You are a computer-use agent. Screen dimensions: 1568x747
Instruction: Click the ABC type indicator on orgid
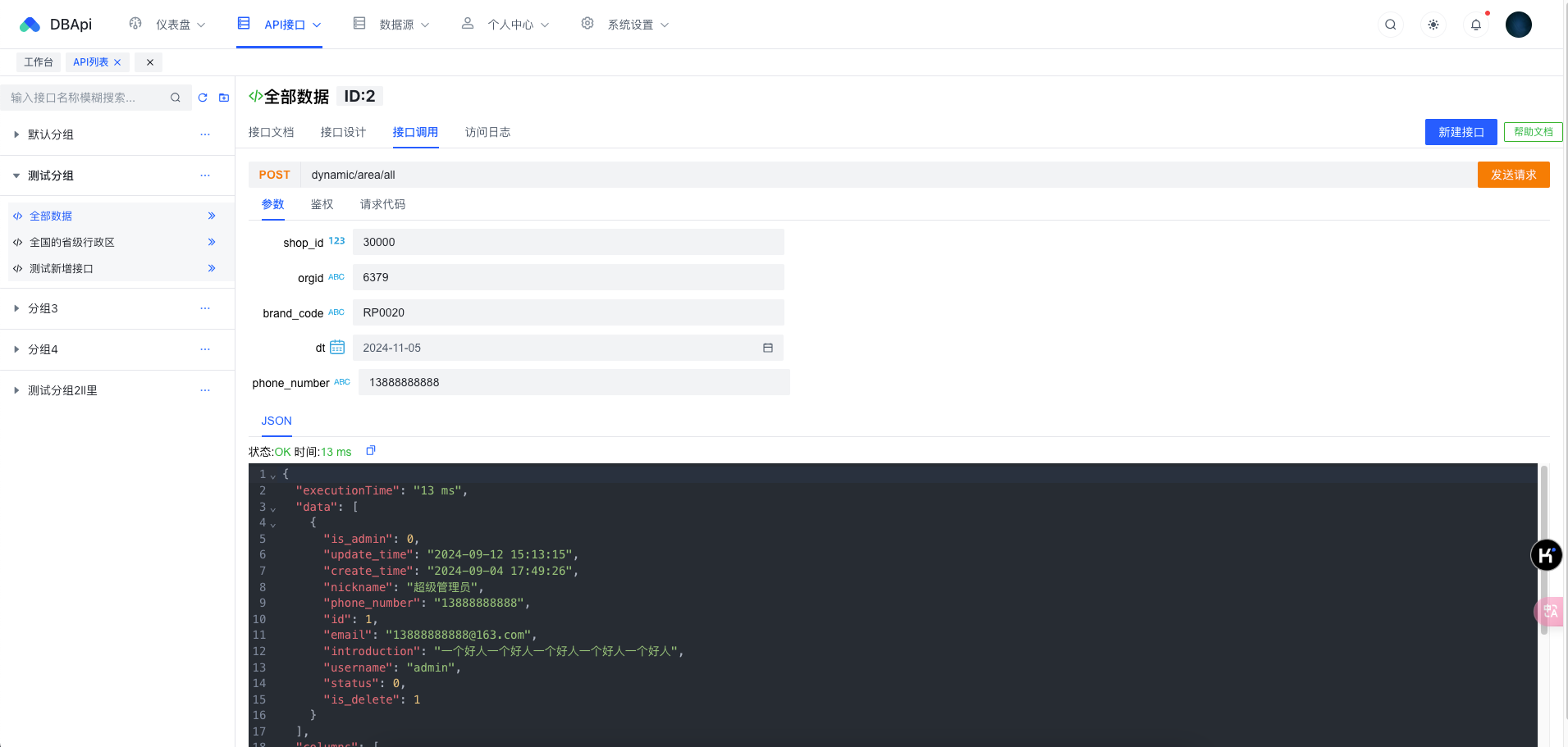click(x=336, y=276)
